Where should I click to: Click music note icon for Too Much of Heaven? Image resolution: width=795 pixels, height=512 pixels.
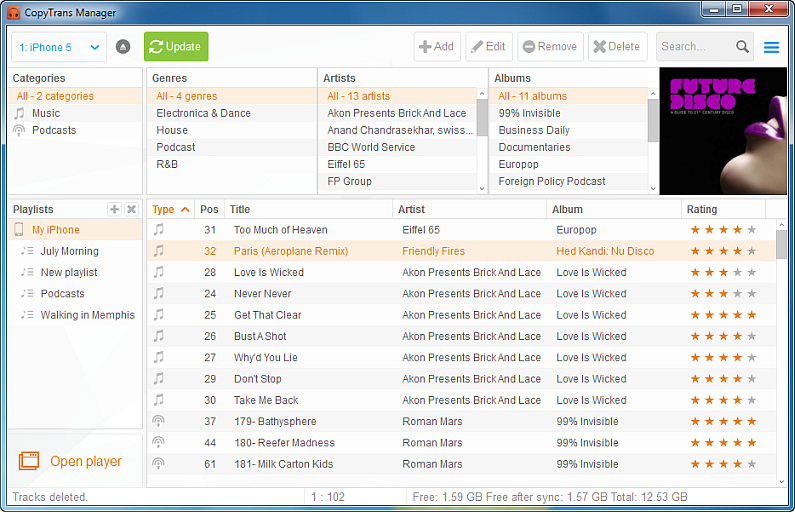coord(159,230)
